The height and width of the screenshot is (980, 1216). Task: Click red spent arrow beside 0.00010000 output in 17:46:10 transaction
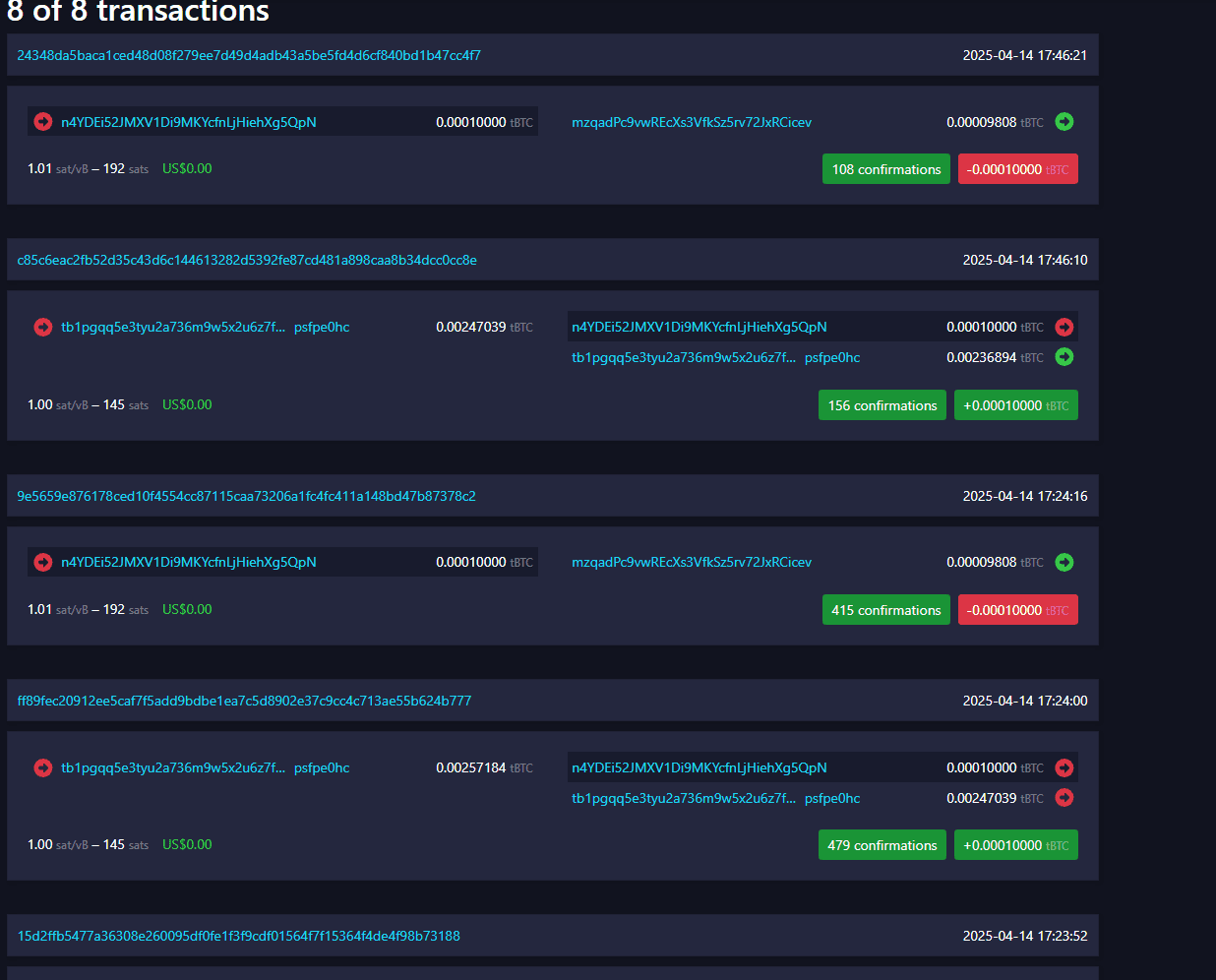(x=1064, y=327)
